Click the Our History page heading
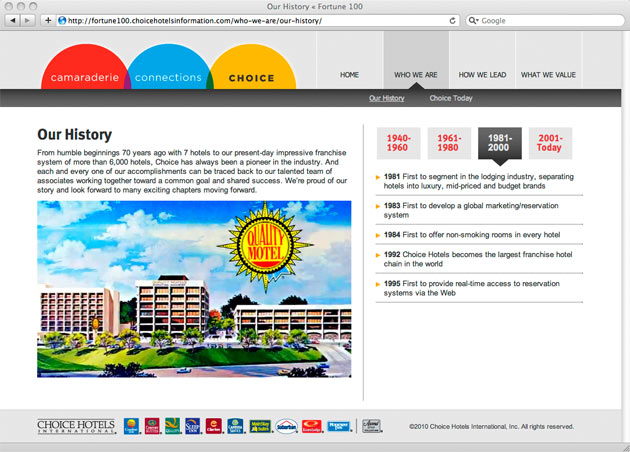 [75, 135]
